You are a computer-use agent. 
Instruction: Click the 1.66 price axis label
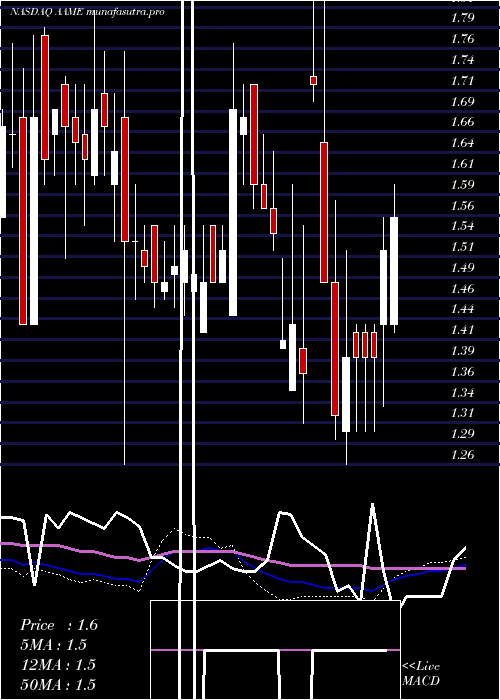[462, 122]
